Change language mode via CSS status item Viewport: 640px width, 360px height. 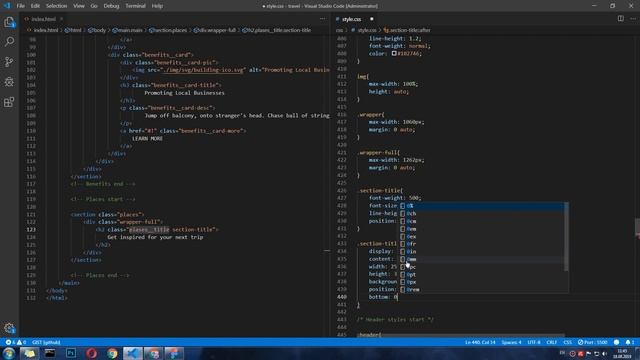click(567, 342)
